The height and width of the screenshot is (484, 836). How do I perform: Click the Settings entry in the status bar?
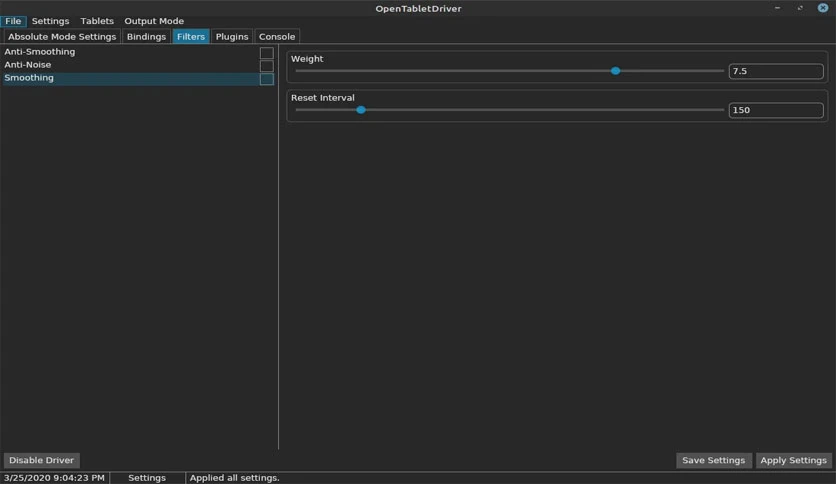point(147,478)
